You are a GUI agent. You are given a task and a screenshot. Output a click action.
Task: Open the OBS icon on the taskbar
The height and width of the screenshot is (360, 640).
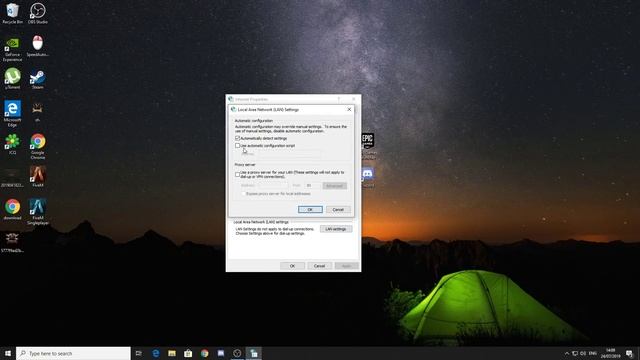(237, 353)
